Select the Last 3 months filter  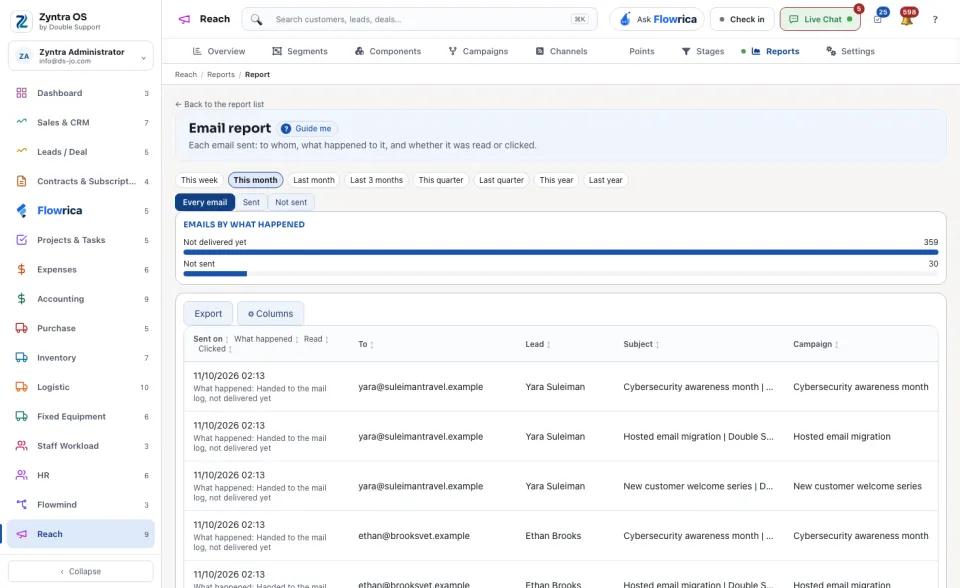(x=377, y=180)
